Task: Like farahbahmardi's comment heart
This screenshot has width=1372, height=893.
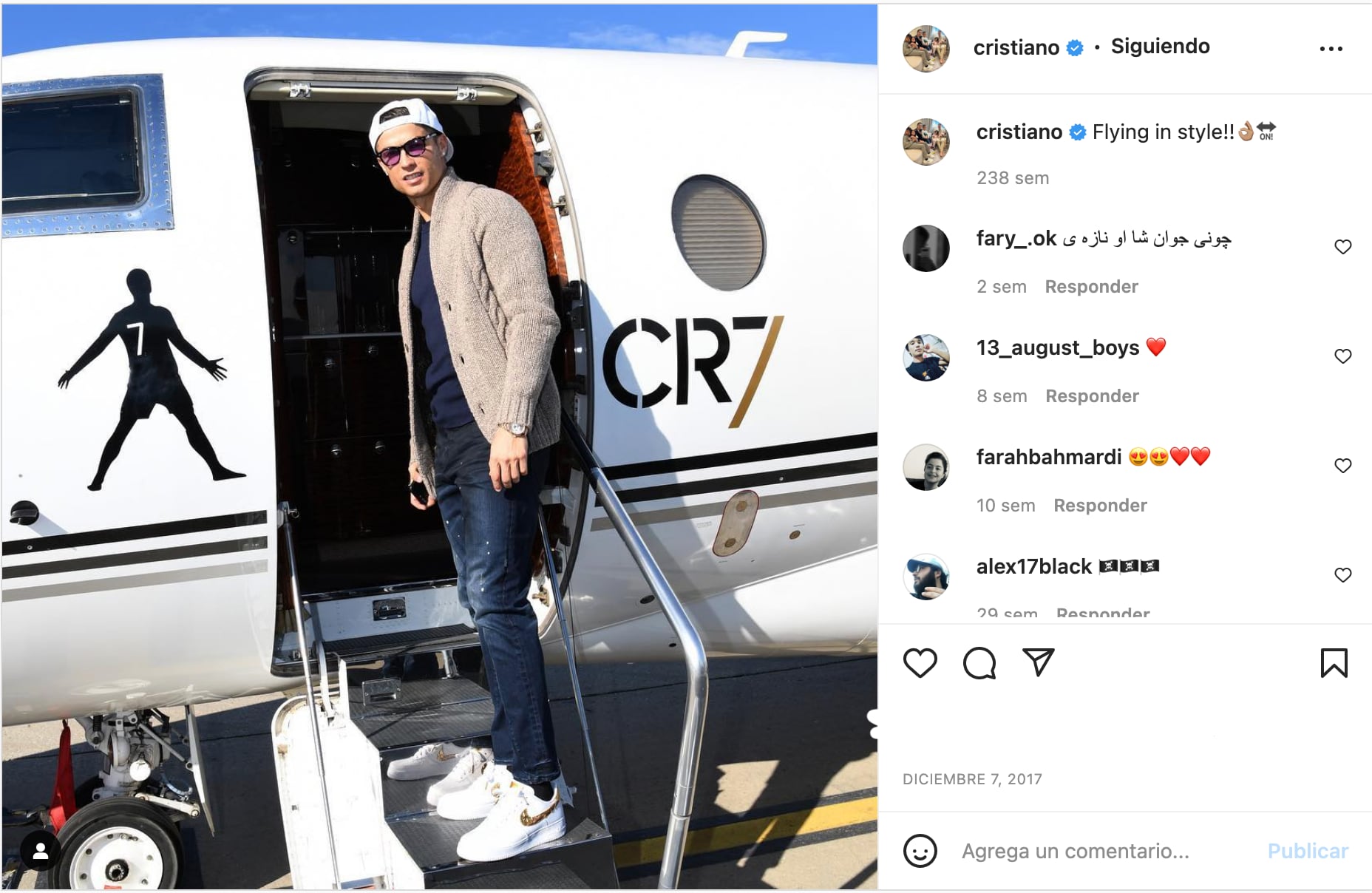Action: pos(1342,466)
